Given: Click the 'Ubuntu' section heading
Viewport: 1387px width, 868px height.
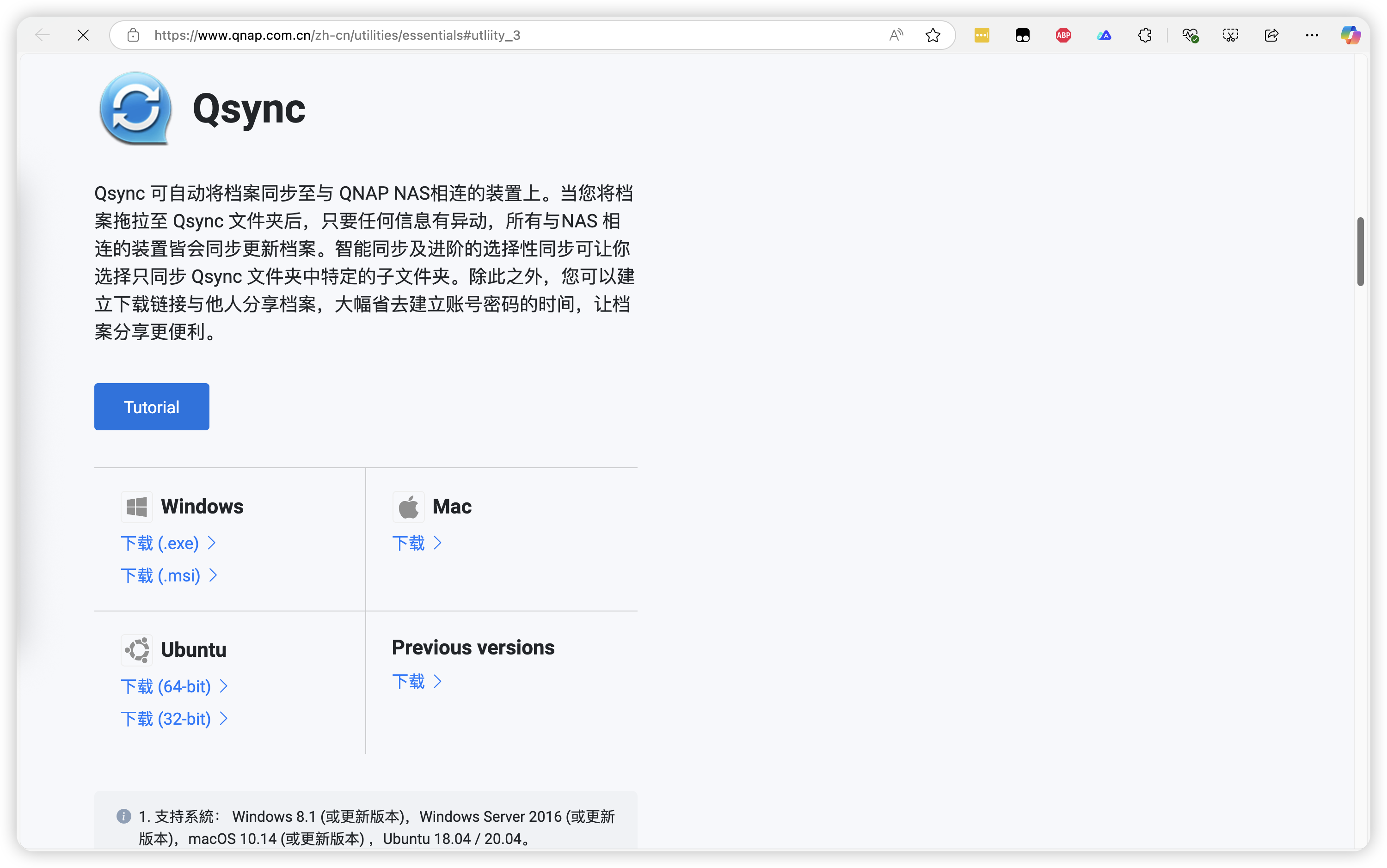Looking at the screenshot, I should [x=193, y=650].
